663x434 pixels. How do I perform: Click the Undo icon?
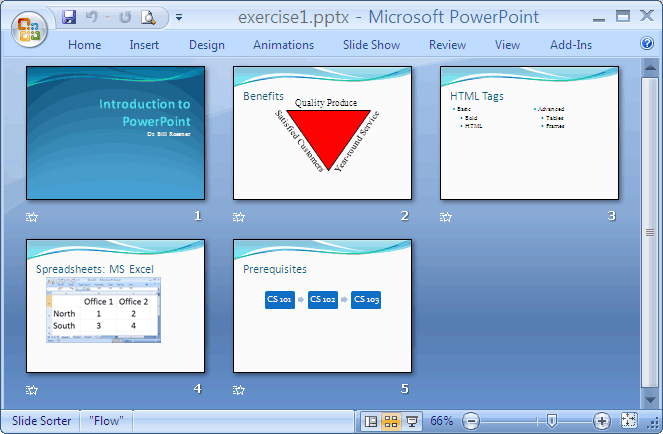click(92, 17)
